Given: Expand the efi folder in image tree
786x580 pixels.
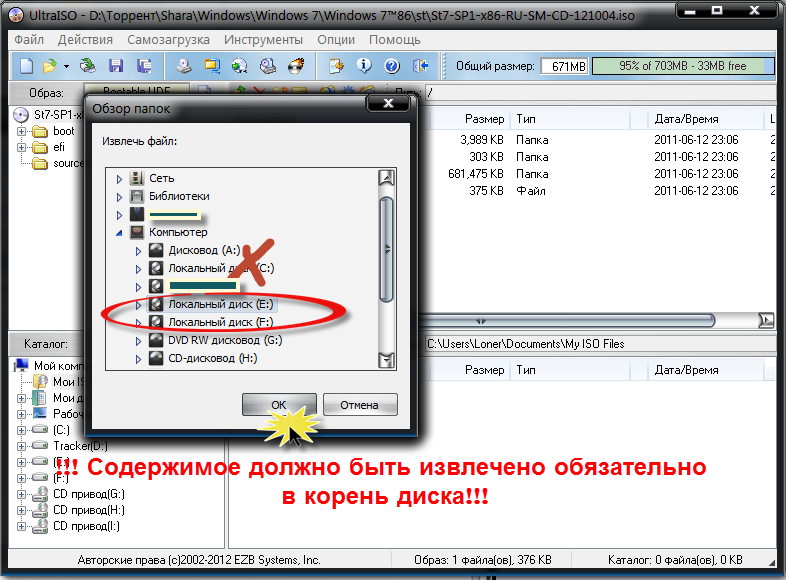Looking at the screenshot, I should (21, 147).
